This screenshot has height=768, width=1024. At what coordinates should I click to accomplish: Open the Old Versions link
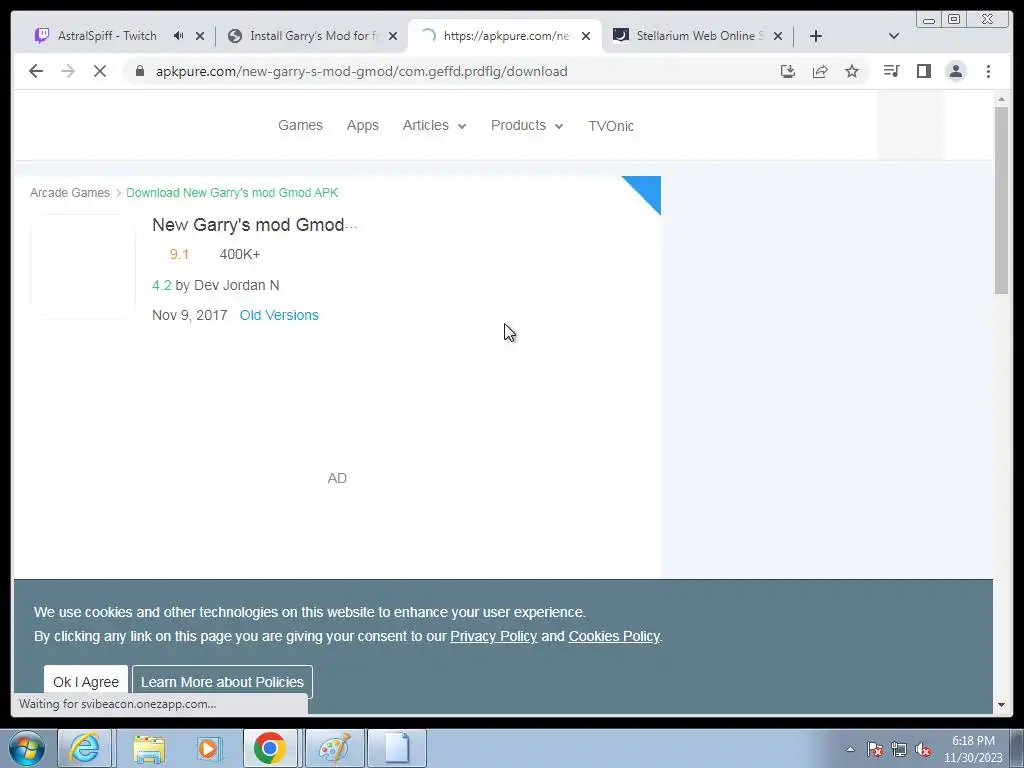(279, 315)
